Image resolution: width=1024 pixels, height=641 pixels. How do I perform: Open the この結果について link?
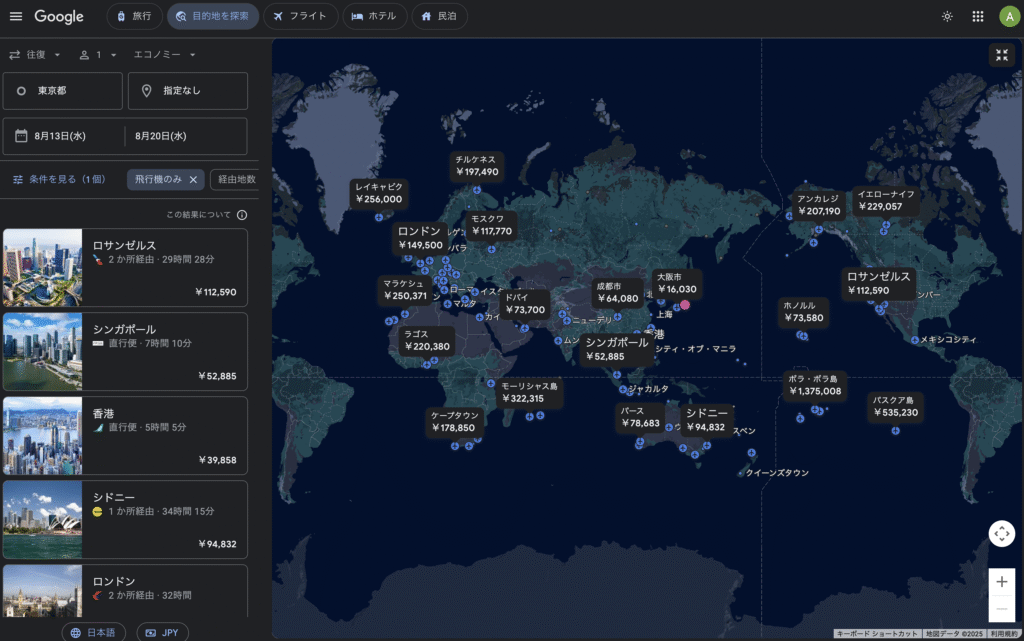[x=198, y=215]
